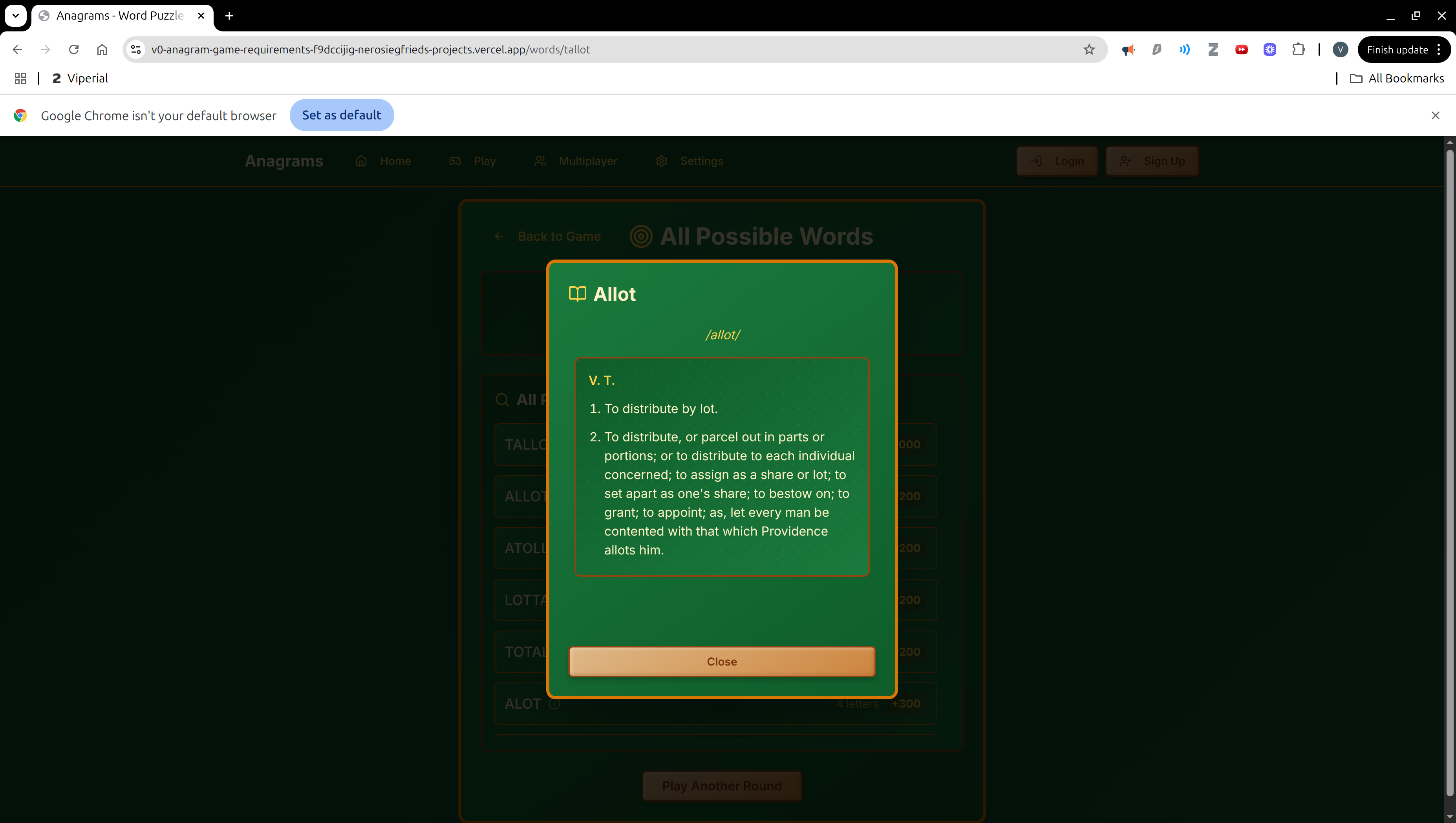This screenshot has height=823, width=1456.
Task: Set Chrome as default browser
Action: [341, 115]
